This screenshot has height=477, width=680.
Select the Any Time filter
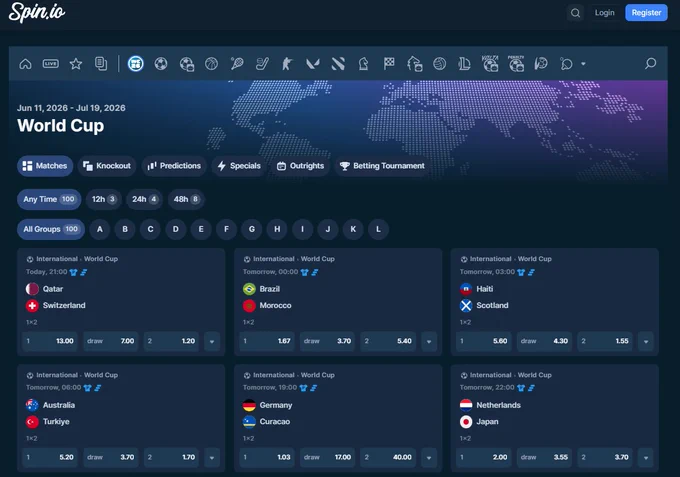coord(49,199)
